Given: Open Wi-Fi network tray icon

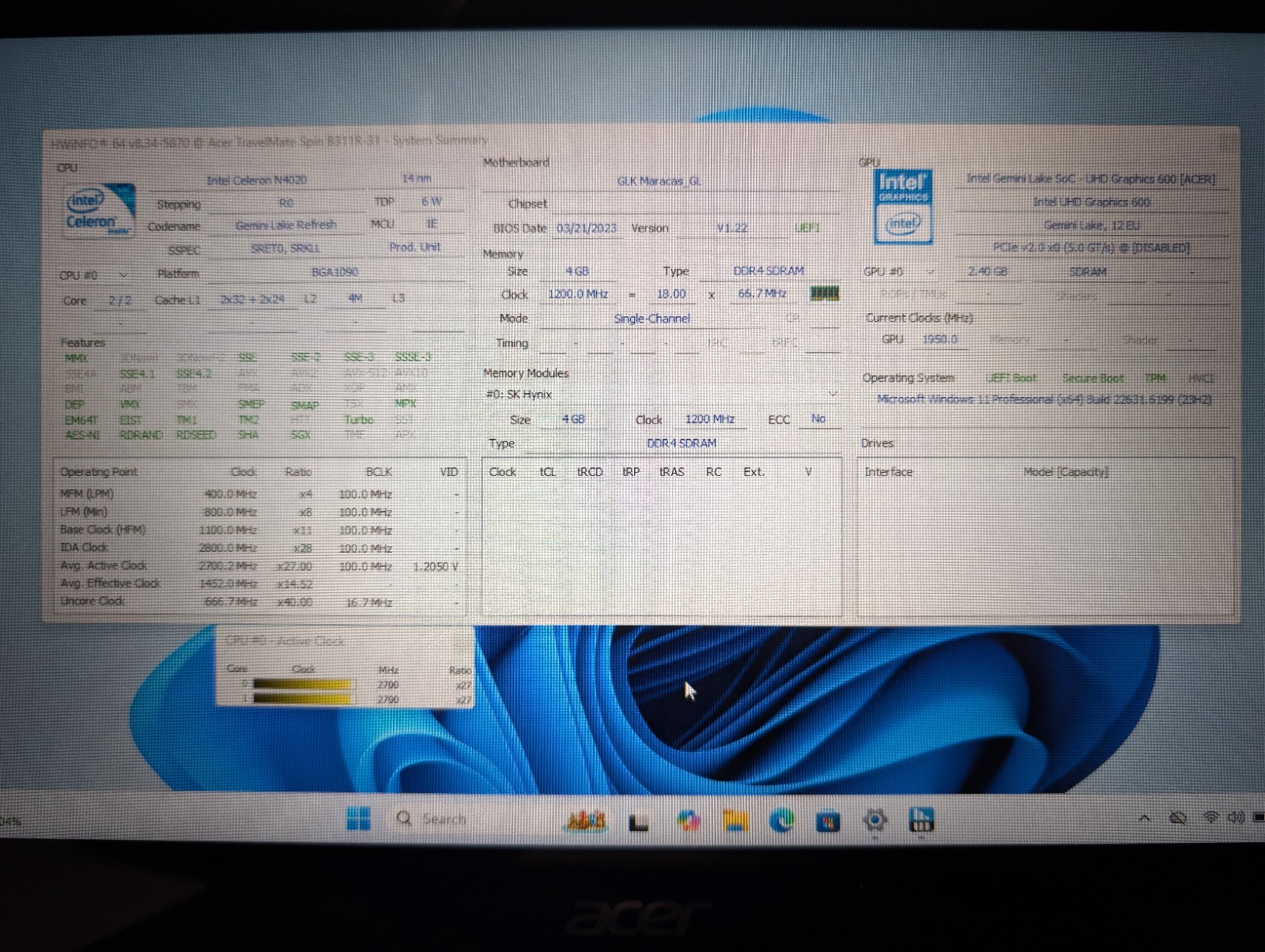Looking at the screenshot, I should [x=1210, y=817].
